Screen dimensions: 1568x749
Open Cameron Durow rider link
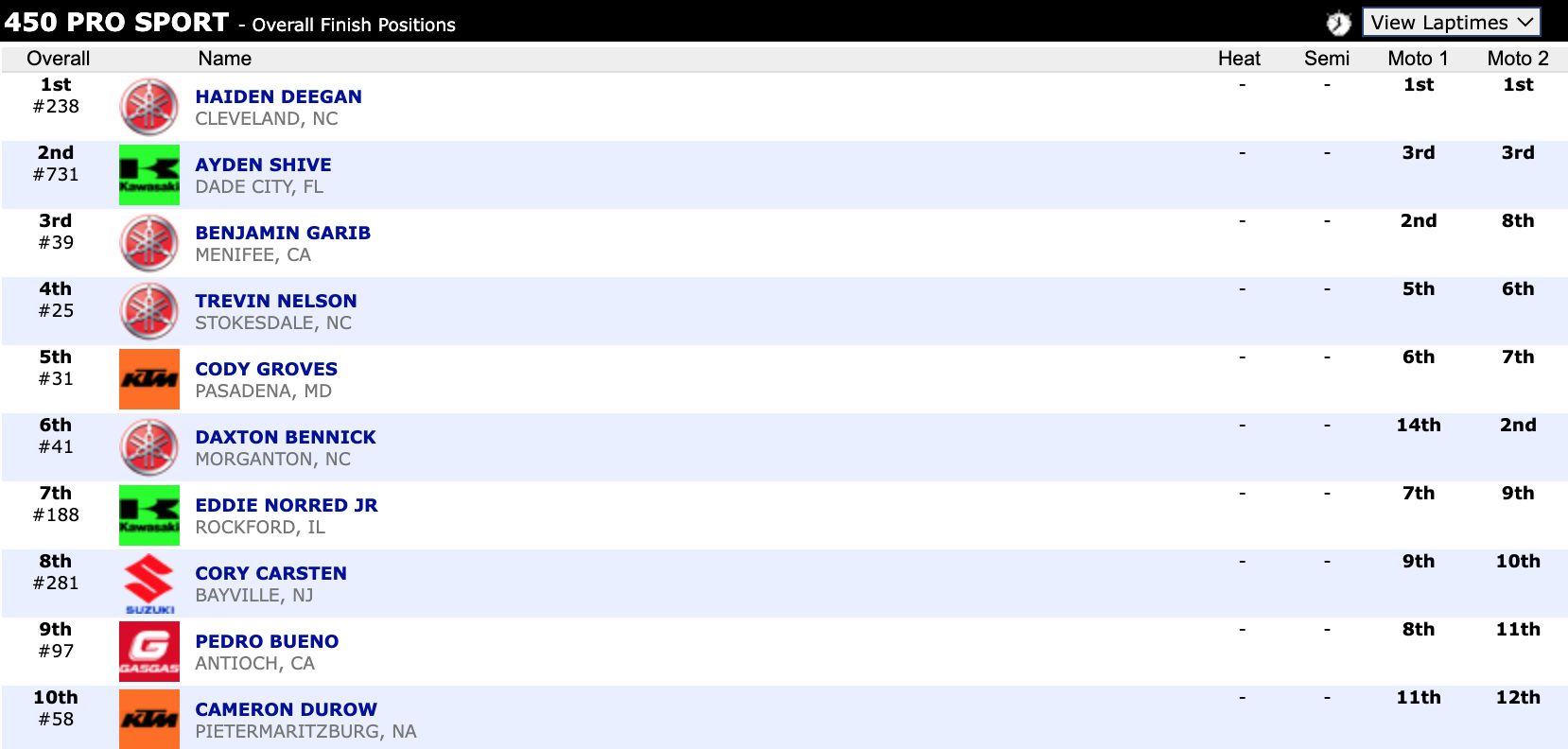286,709
